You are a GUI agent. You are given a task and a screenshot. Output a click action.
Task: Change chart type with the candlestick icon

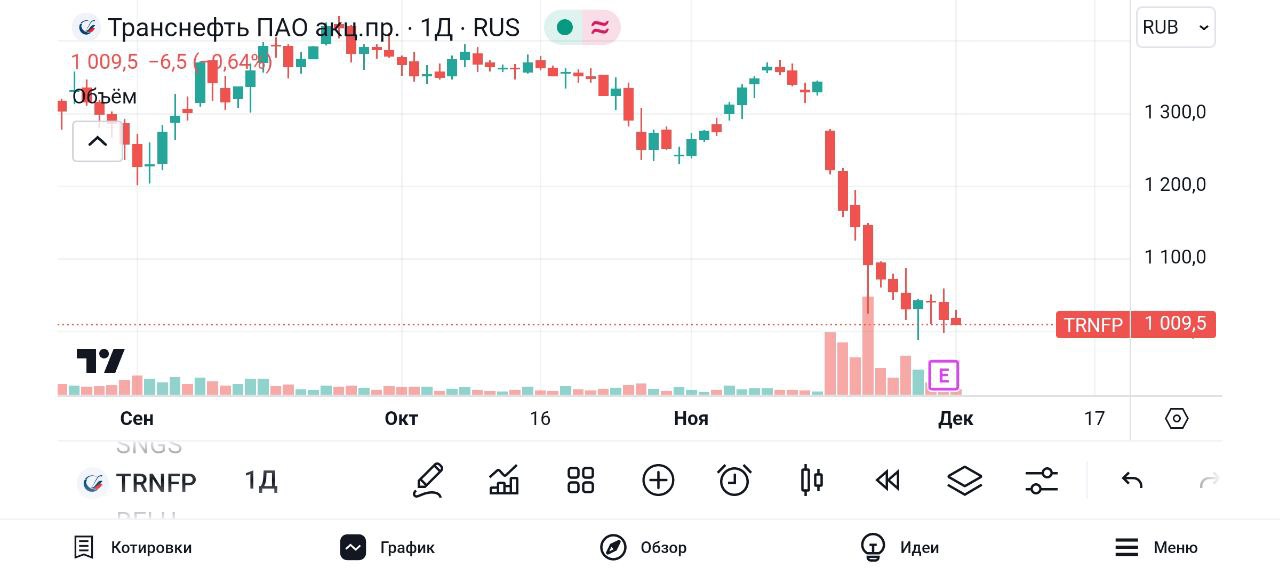point(811,481)
